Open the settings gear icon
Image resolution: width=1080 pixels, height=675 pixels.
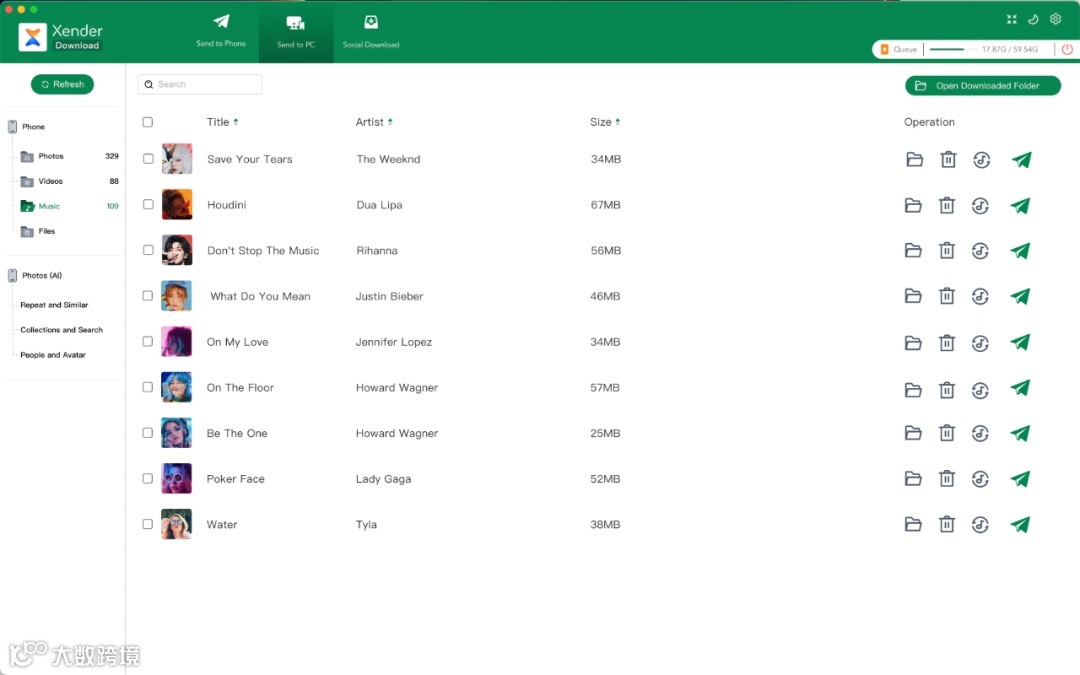click(1055, 19)
